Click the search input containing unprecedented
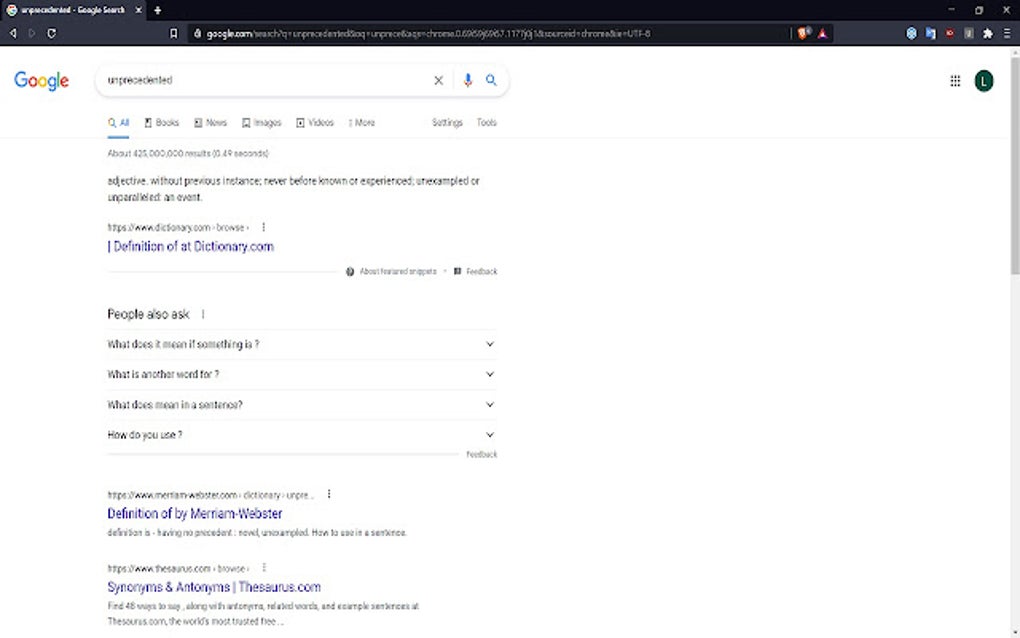1020x638 pixels. [267, 80]
